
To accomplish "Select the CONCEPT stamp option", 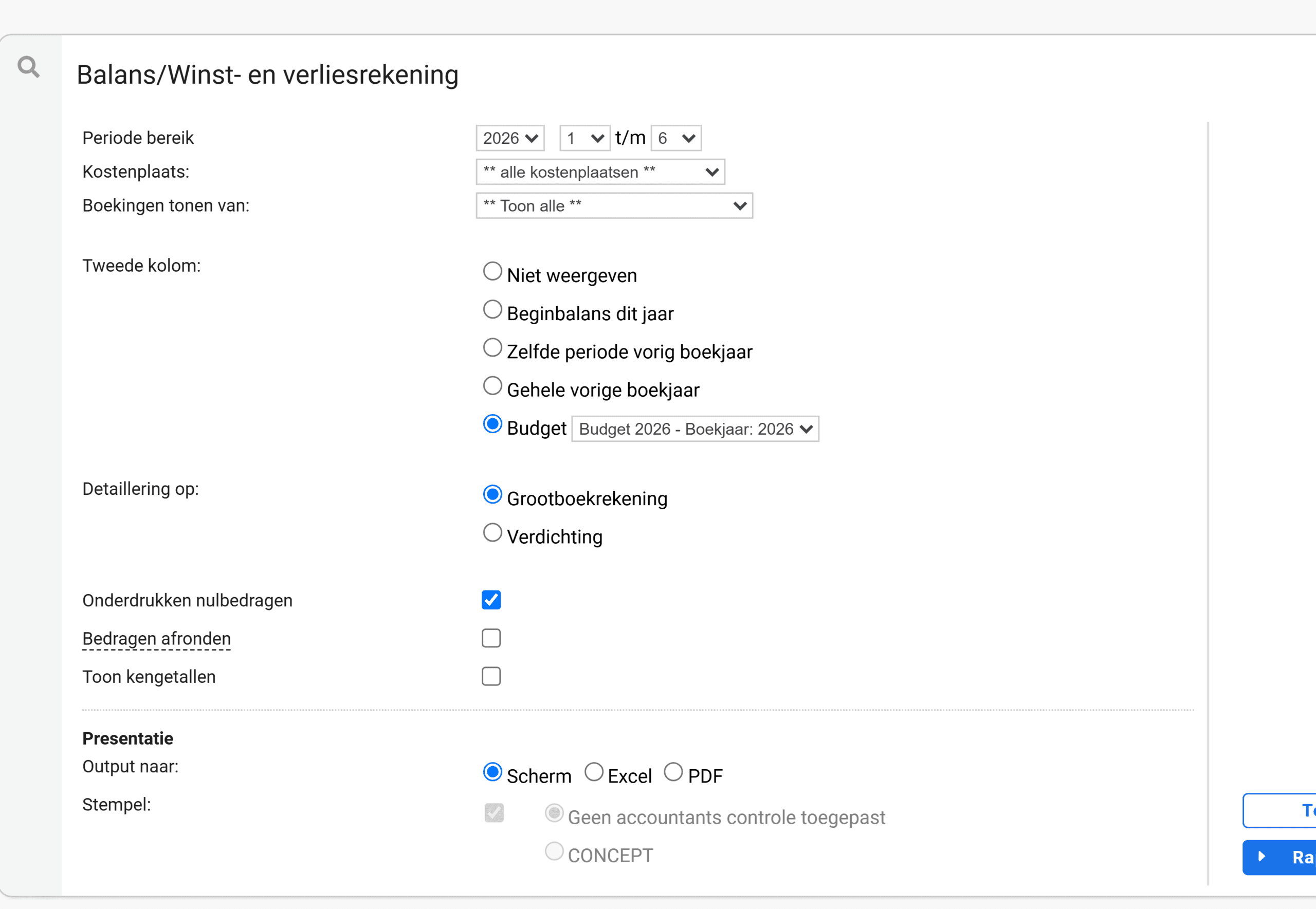I will point(554,851).
